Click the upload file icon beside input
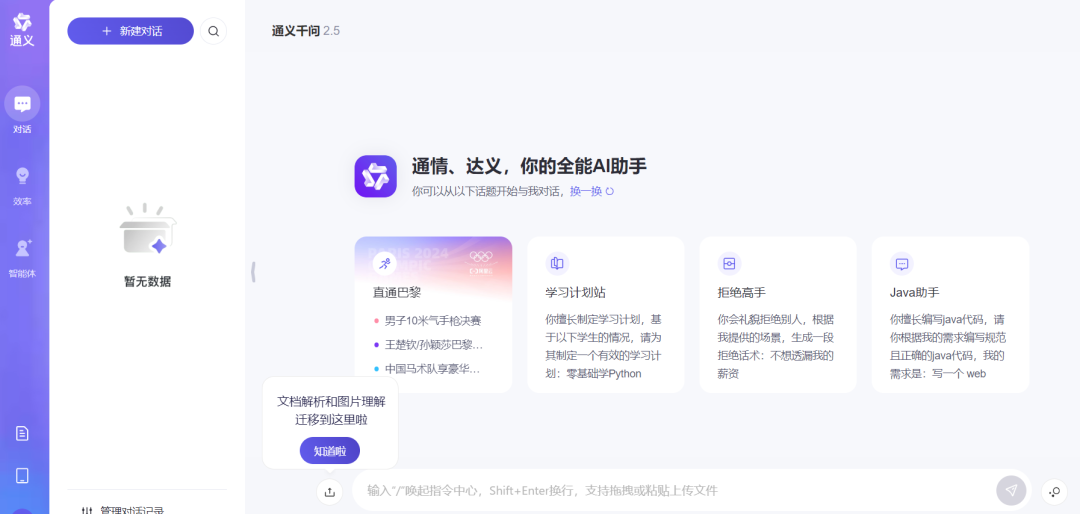This screenshot has height=514, width=1080. (329, 491)
